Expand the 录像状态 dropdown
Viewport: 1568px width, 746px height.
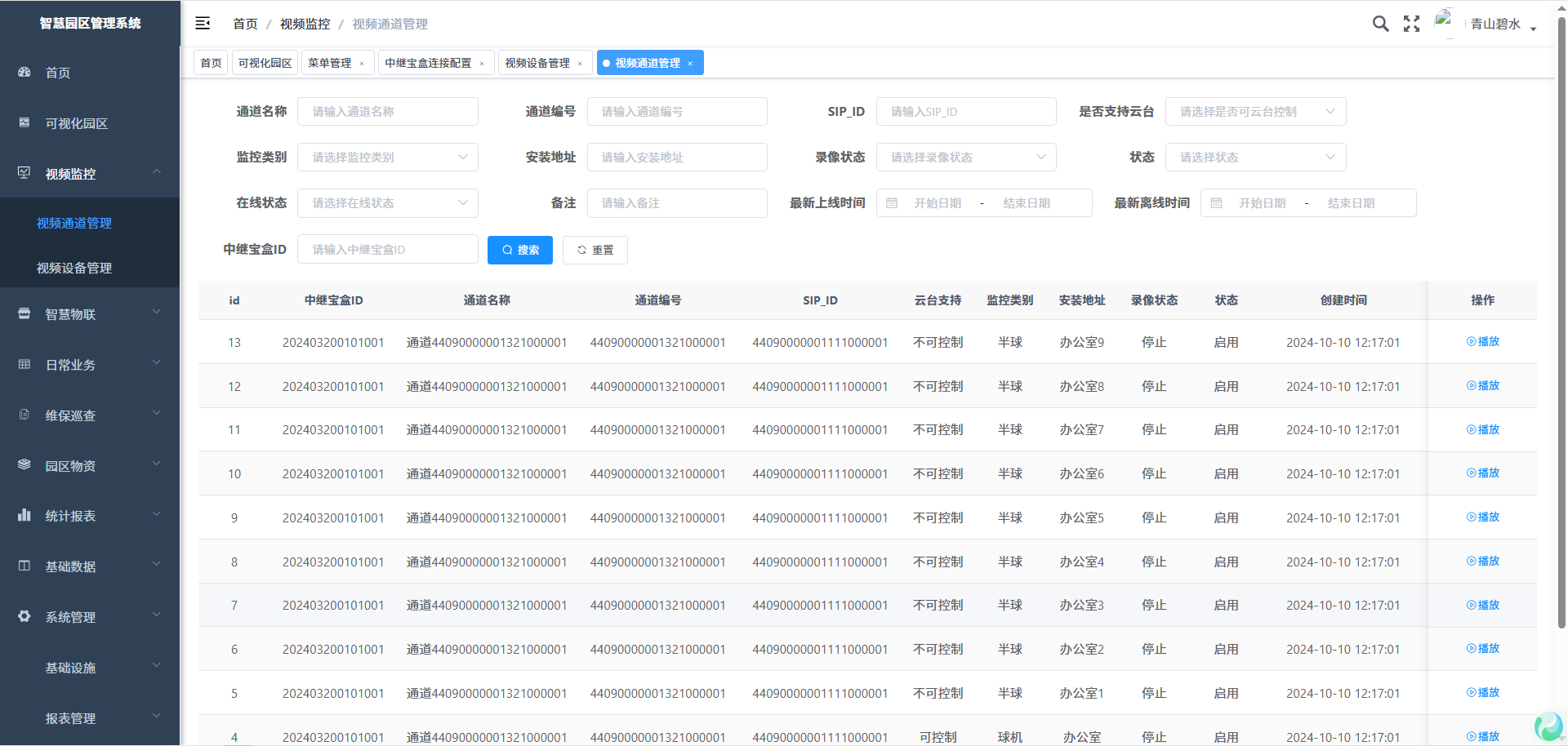coord(965,158)
